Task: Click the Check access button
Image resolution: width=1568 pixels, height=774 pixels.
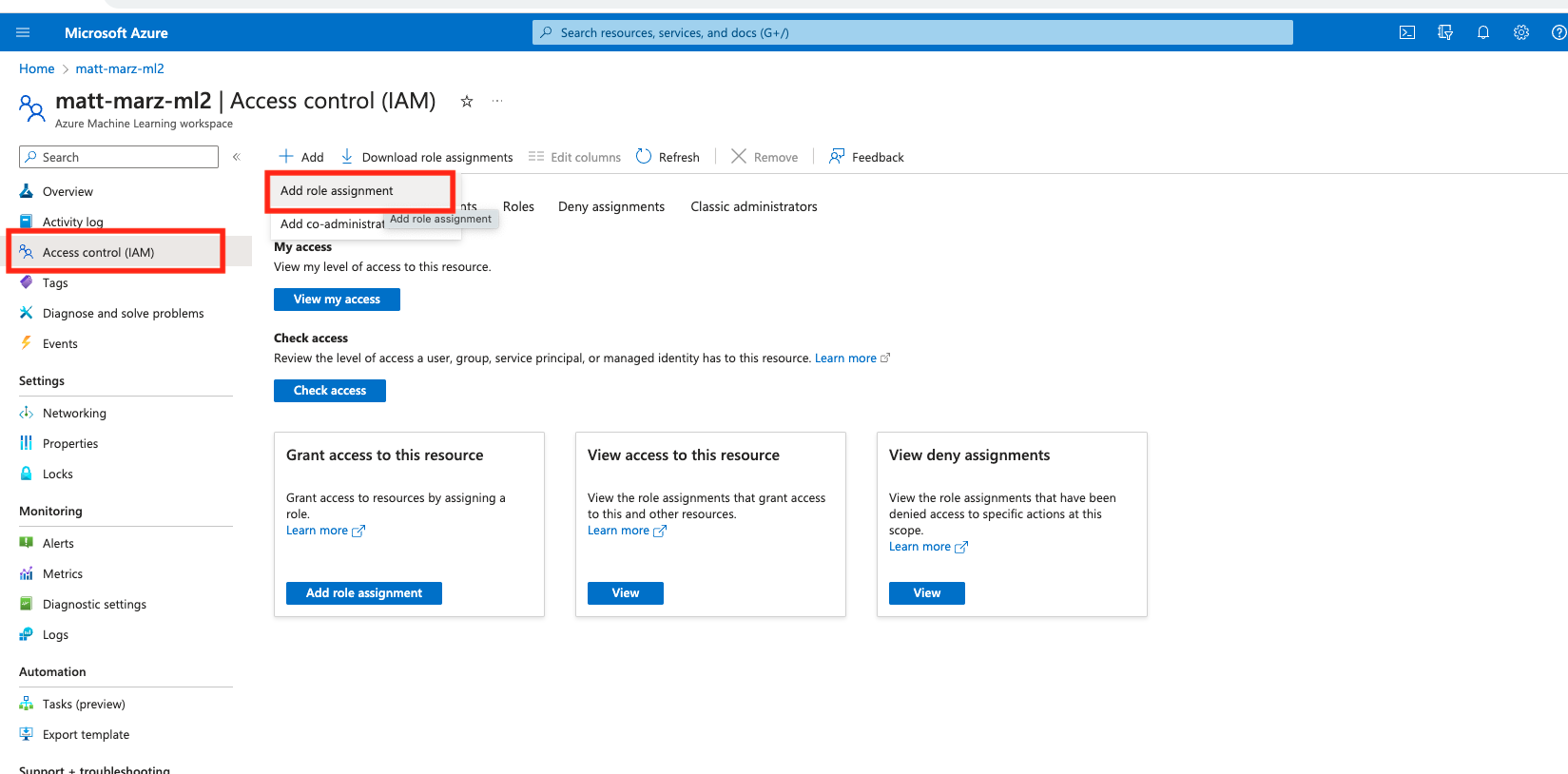Action: [x=330, y=391]
